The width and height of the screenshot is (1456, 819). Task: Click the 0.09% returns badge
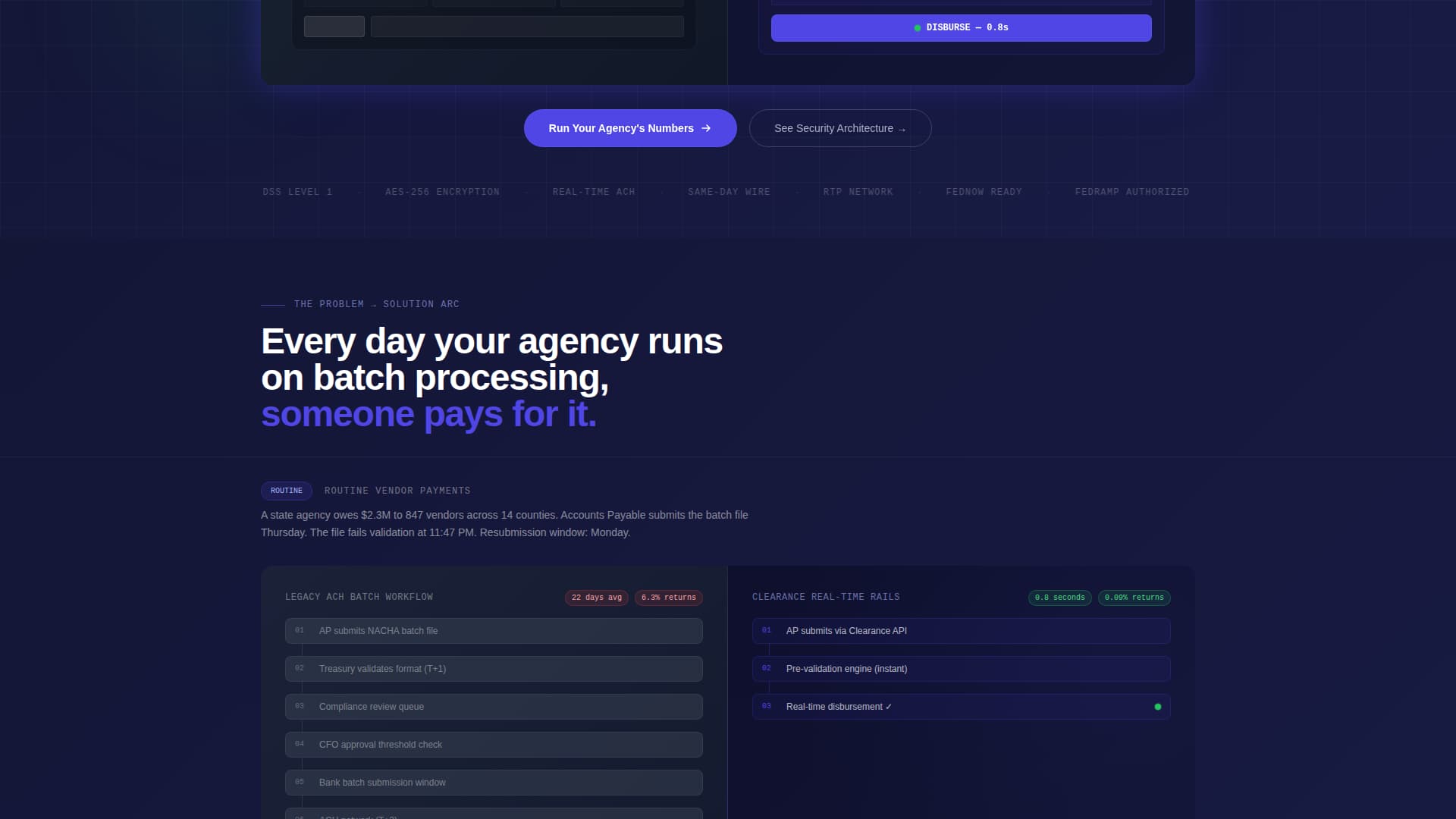point(1134,597)
